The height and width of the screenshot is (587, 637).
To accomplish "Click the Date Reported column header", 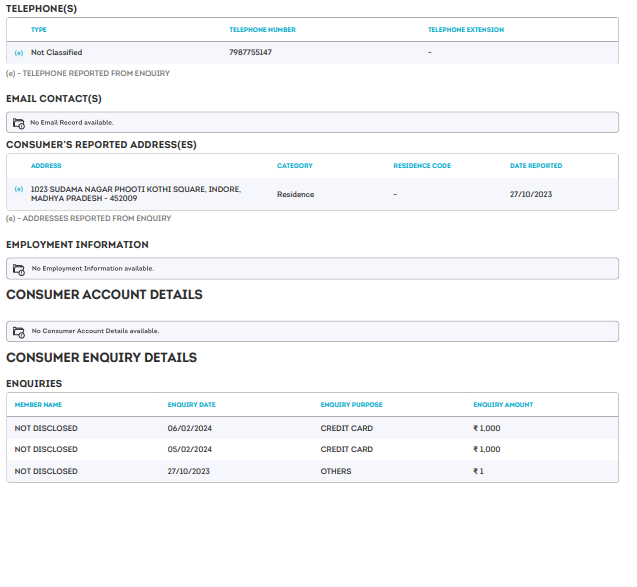I will point(535,166).
